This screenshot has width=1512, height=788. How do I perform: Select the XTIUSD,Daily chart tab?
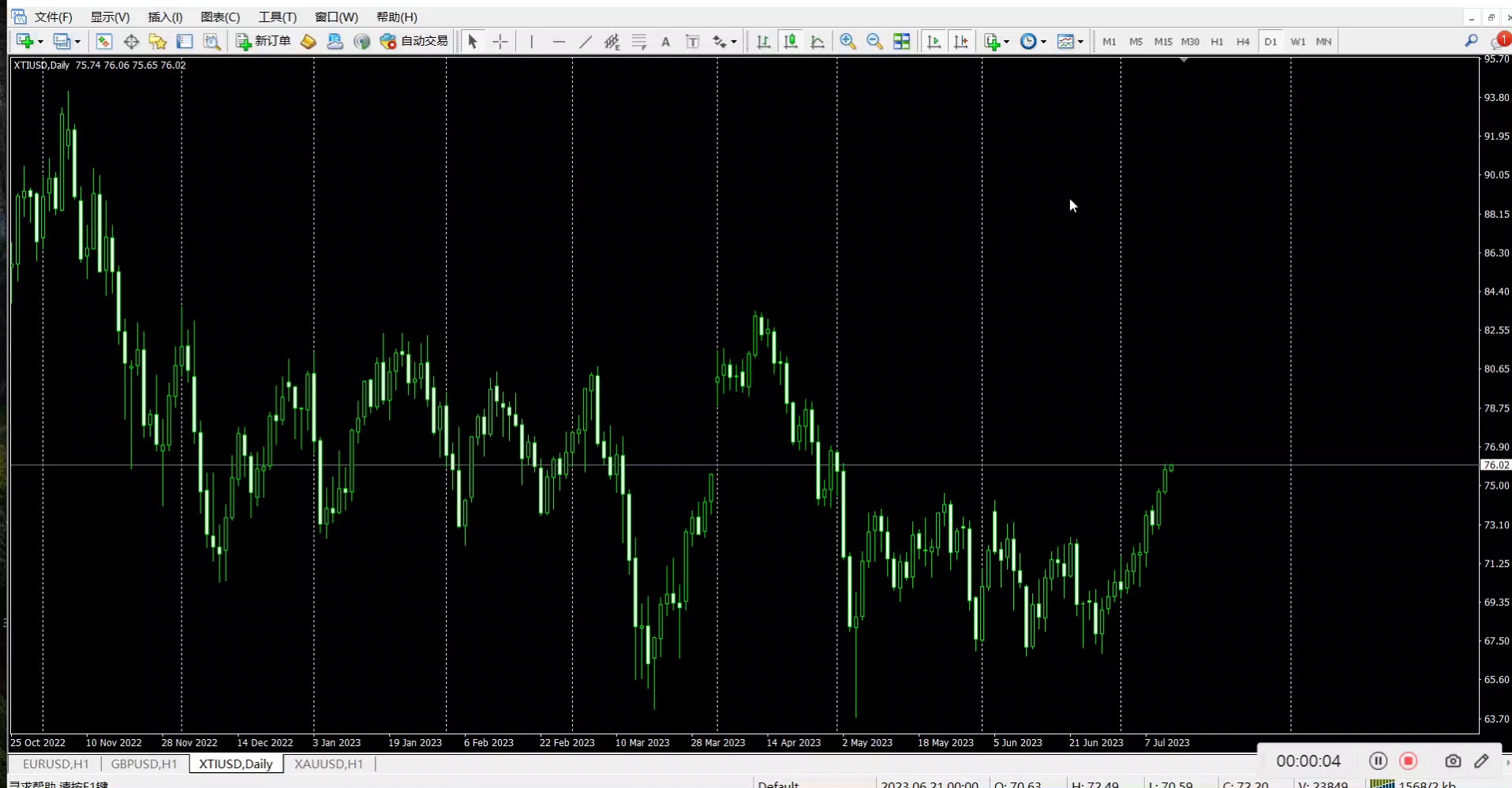236,764
